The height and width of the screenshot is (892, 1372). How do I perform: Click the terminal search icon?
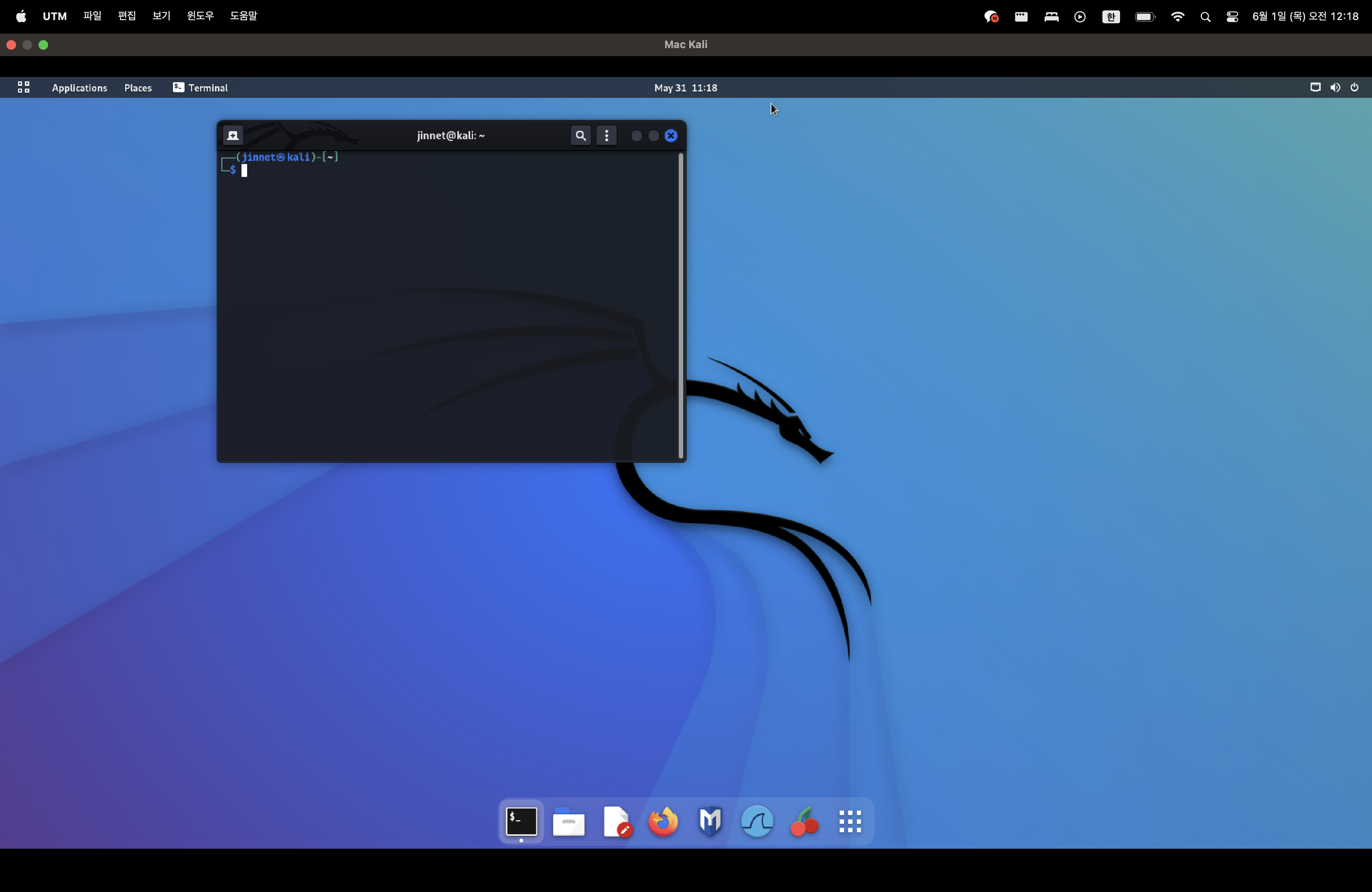[580, 136]
